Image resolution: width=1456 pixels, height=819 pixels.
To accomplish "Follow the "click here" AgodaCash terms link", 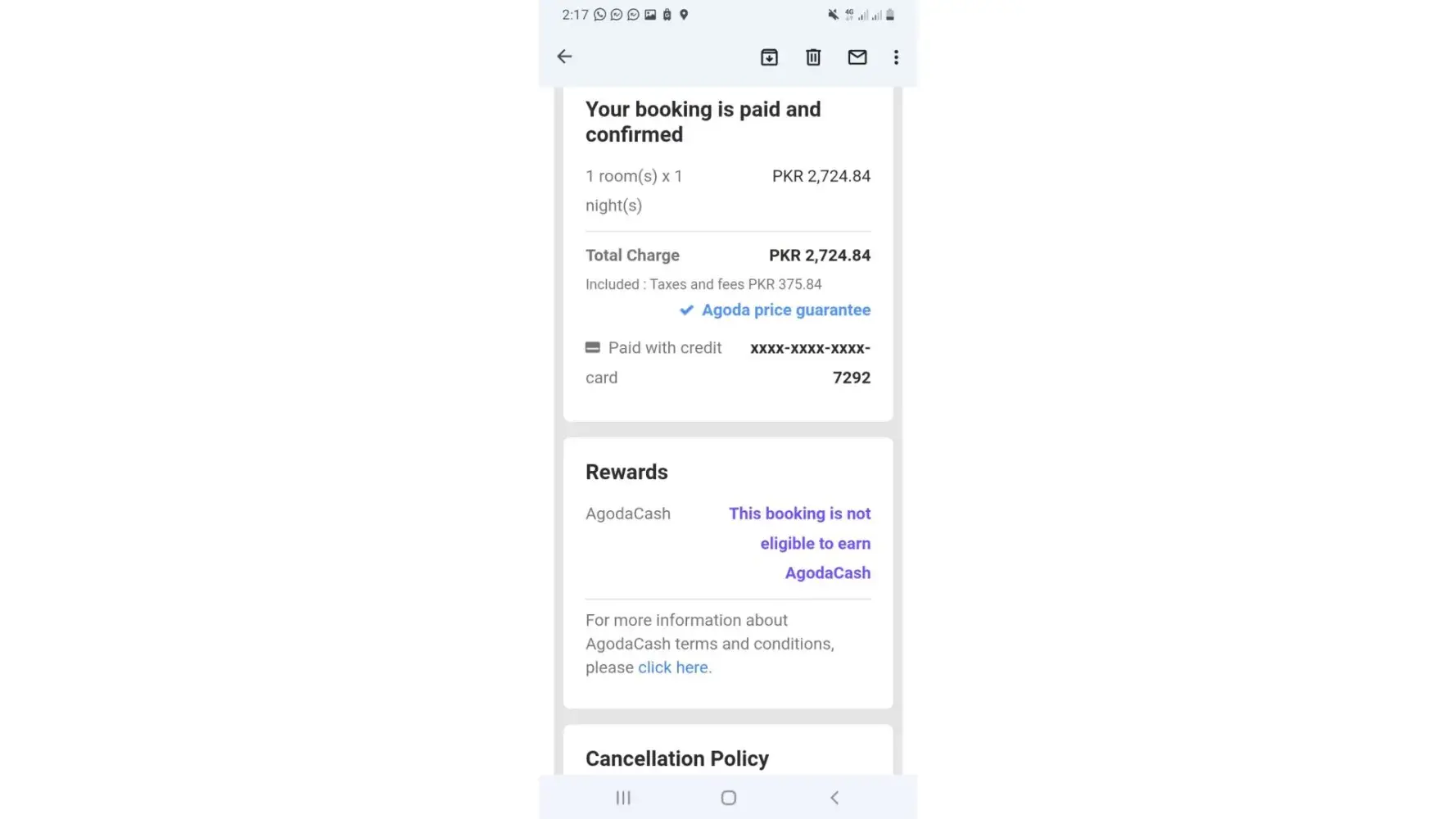I will pos(674,667).
